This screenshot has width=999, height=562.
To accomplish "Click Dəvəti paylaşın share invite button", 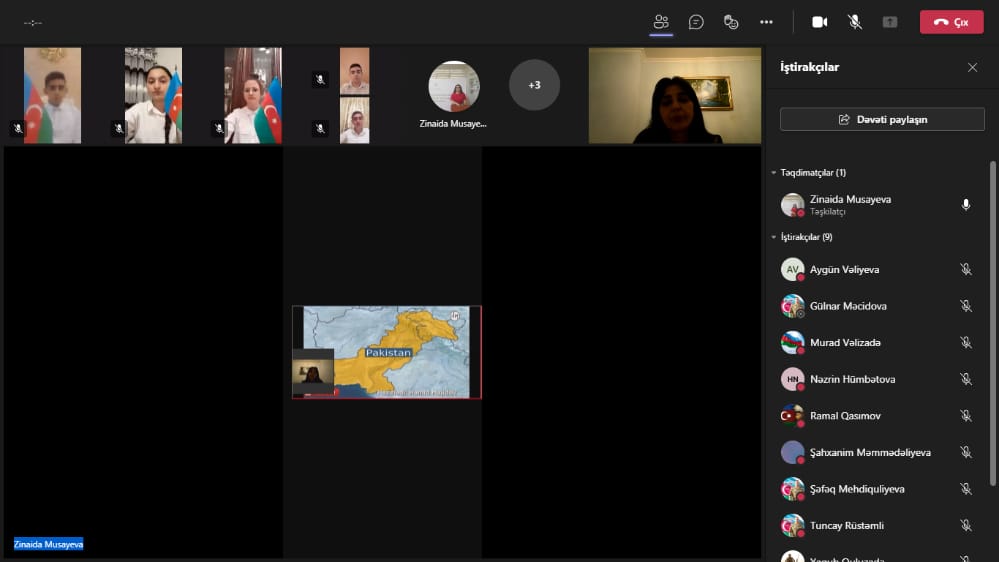I will pyautogui.click(x=882, y=119).
